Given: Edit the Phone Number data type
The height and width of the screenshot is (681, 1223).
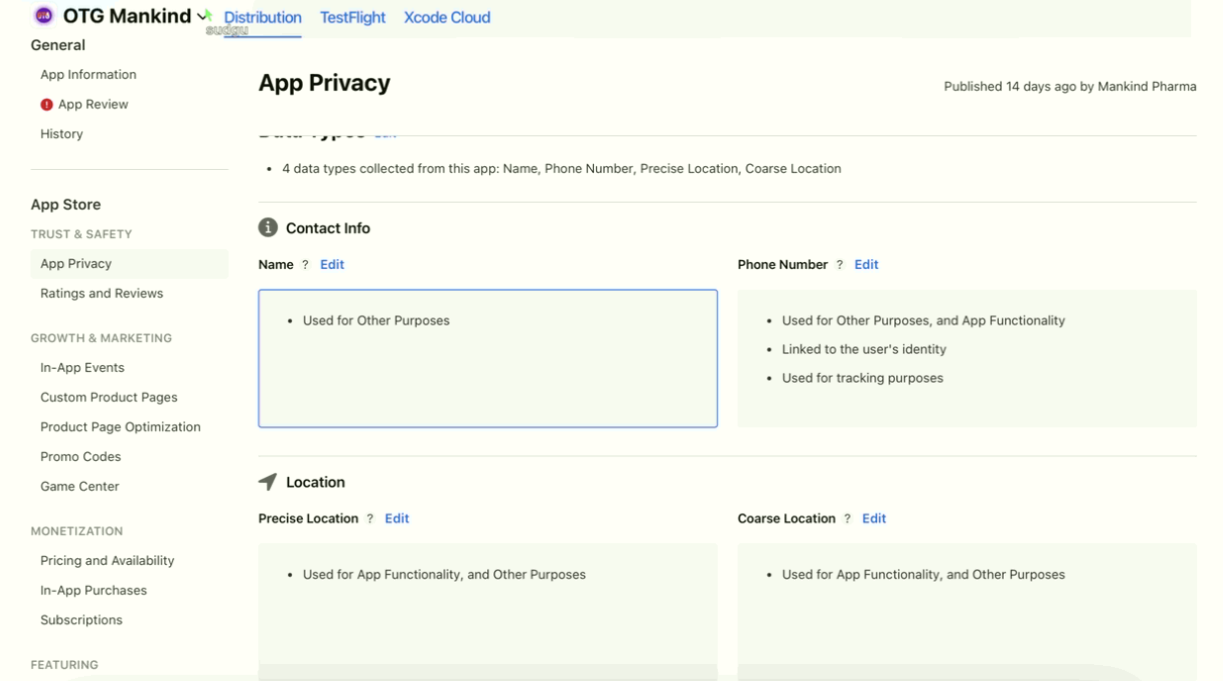Looking at the screenshot, I should [x=866, y=265].
